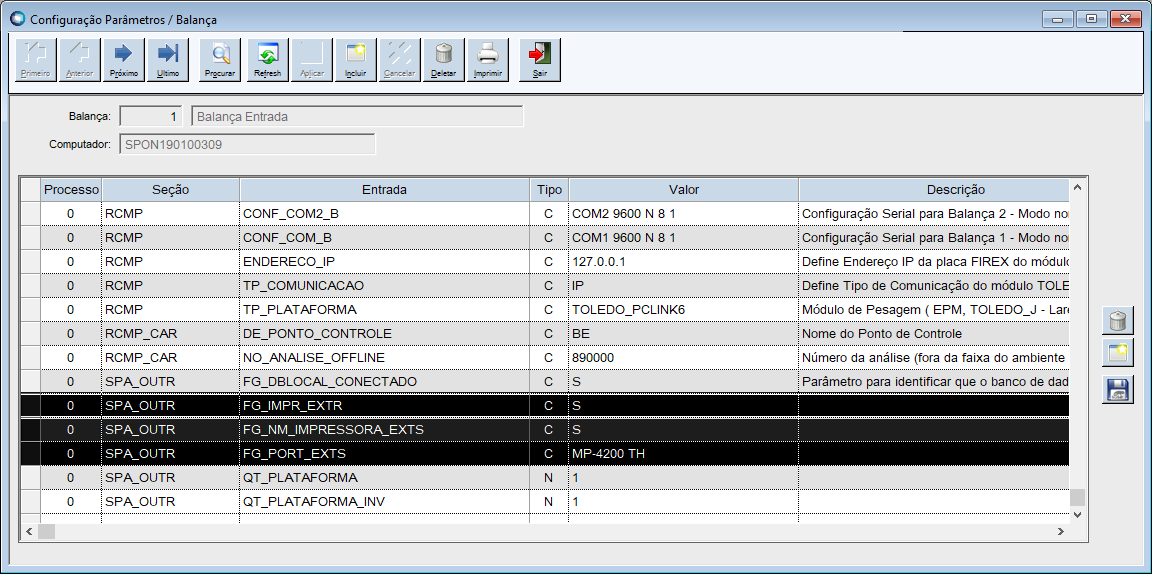Click the Deletar trash toolbar button
Screen dimensions: 1152x574
[x=444, y=60]
